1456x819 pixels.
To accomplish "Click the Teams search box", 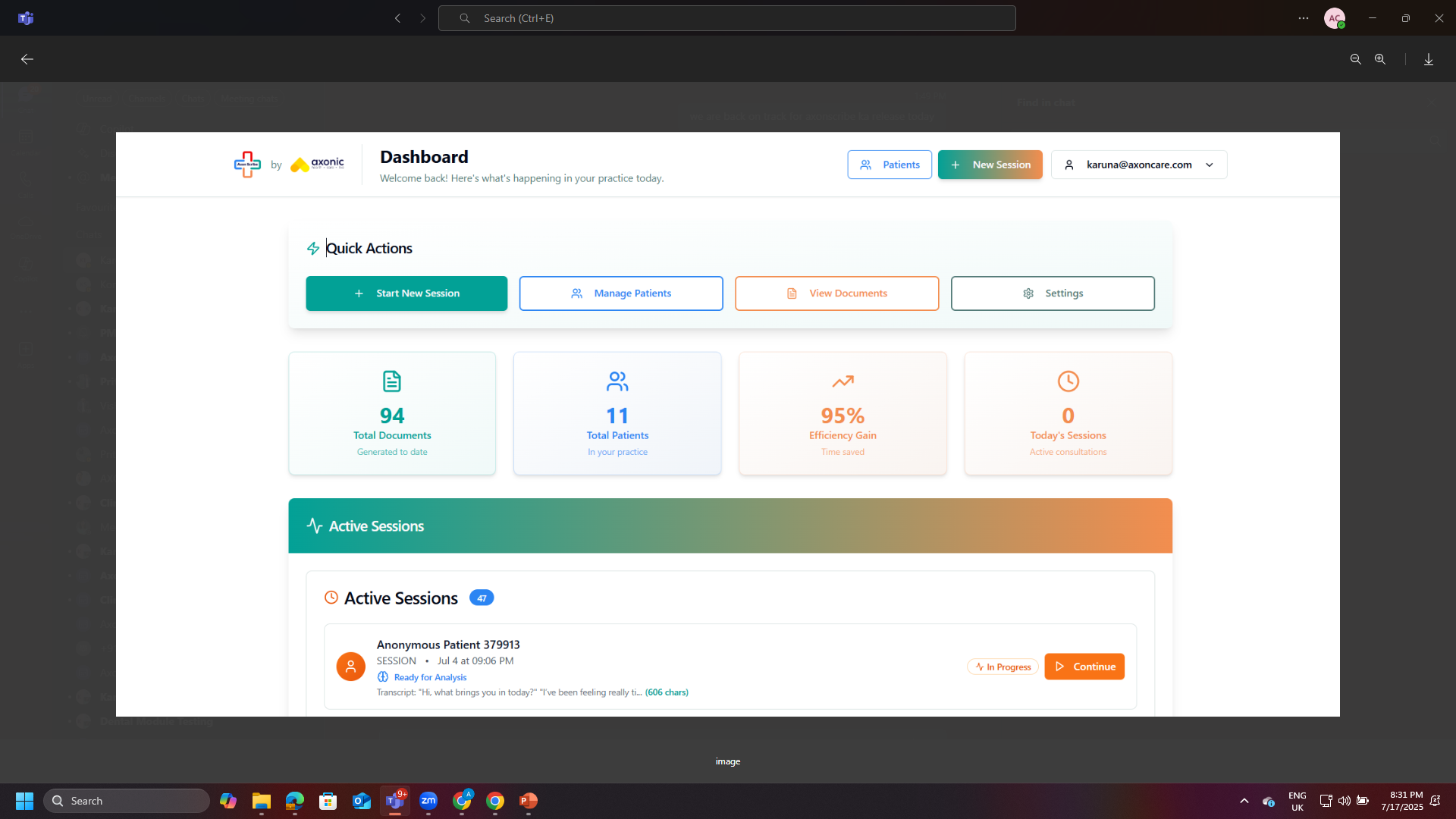I will click(x=726, y=18).
